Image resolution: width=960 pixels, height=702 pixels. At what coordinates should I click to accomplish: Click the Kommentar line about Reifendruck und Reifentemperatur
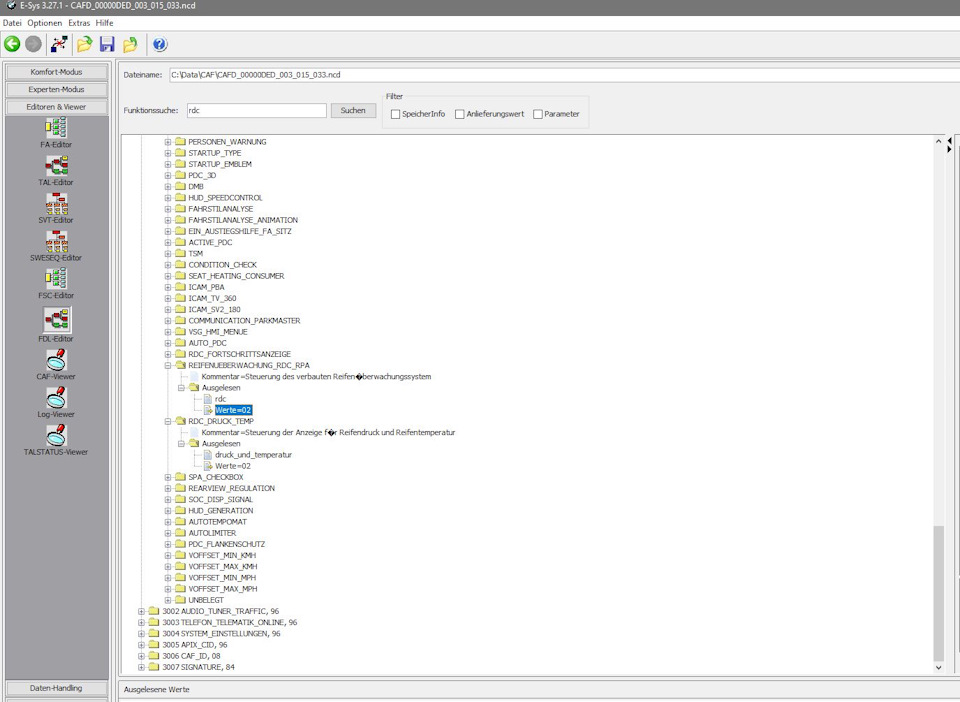(328, 433)
